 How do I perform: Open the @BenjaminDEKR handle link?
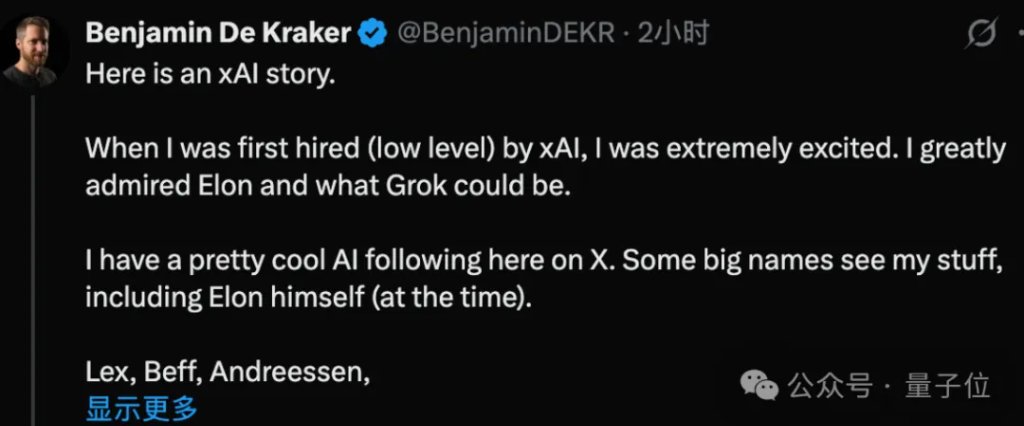503,35
